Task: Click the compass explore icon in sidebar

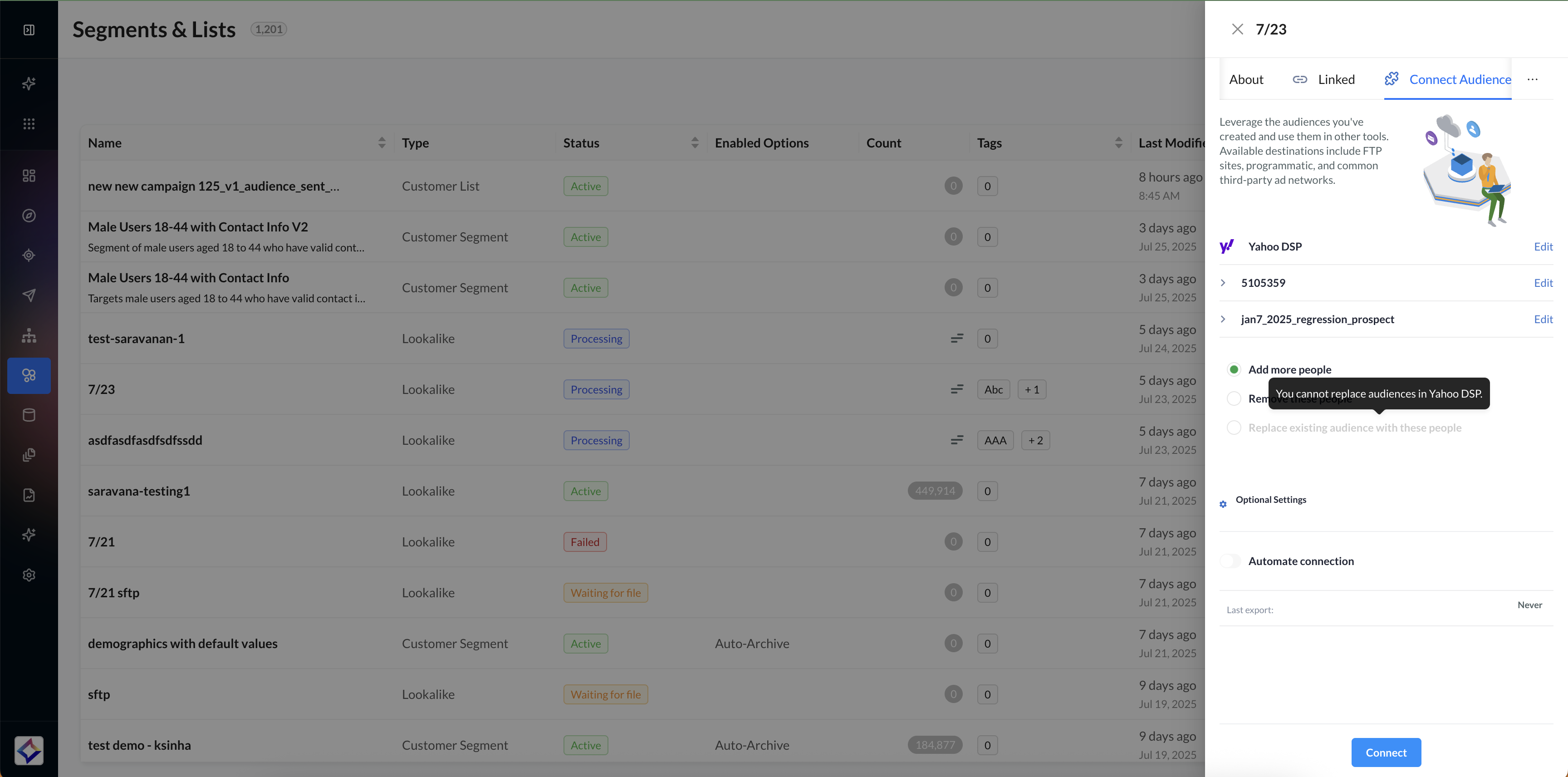Action: click(x=29, y=216)
